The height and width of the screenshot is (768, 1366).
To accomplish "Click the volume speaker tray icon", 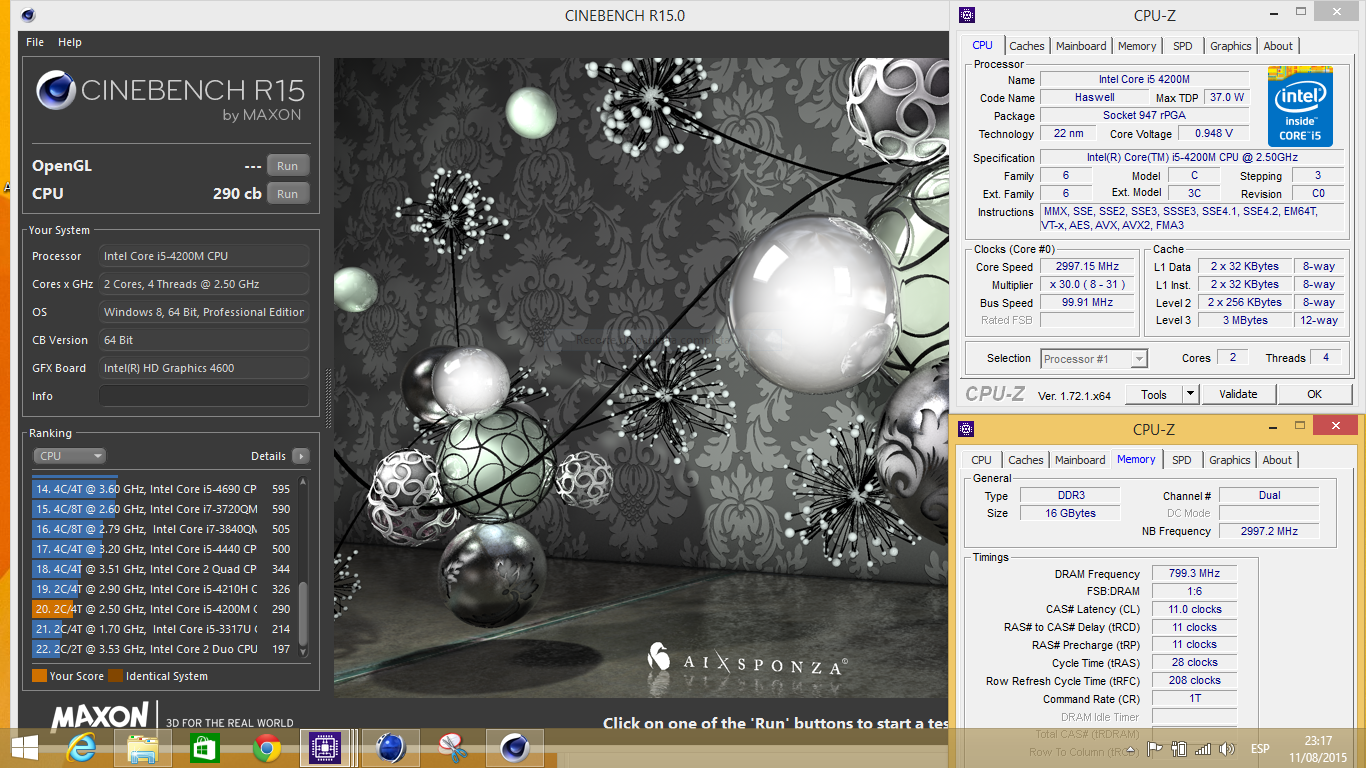I will (x=1225, y=749).
